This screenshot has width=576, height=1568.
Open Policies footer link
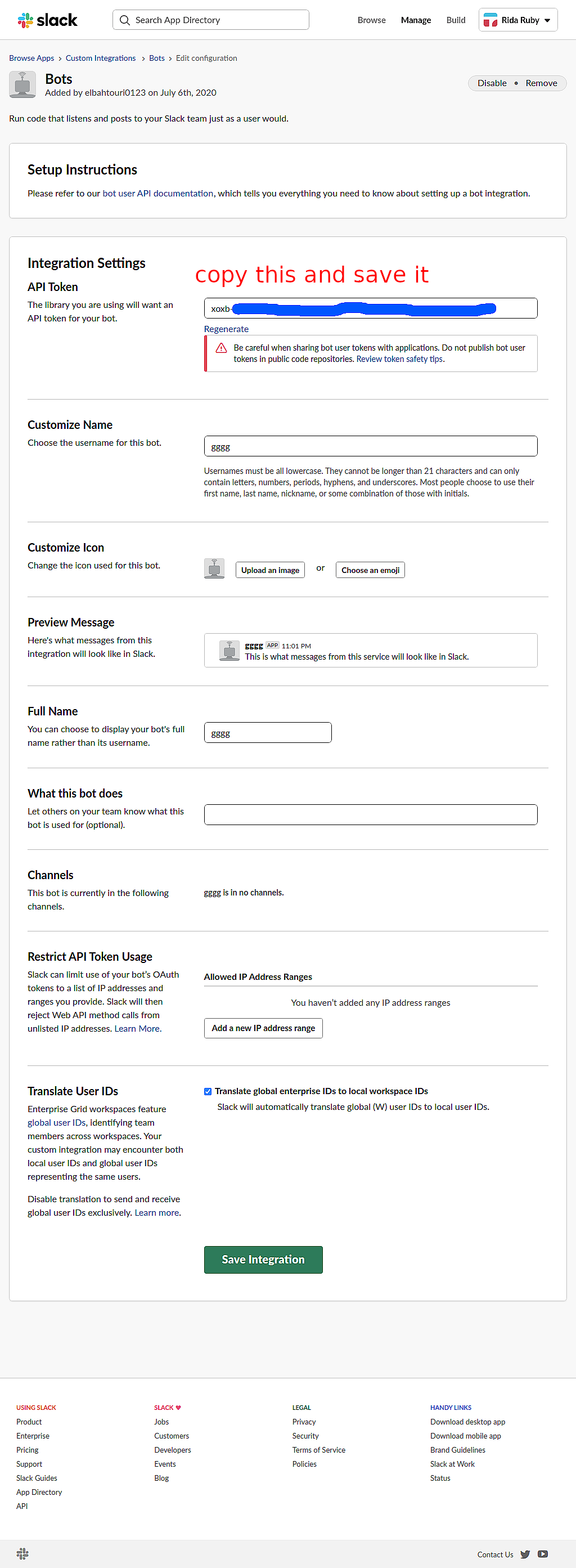click(x=305, y=1464)
